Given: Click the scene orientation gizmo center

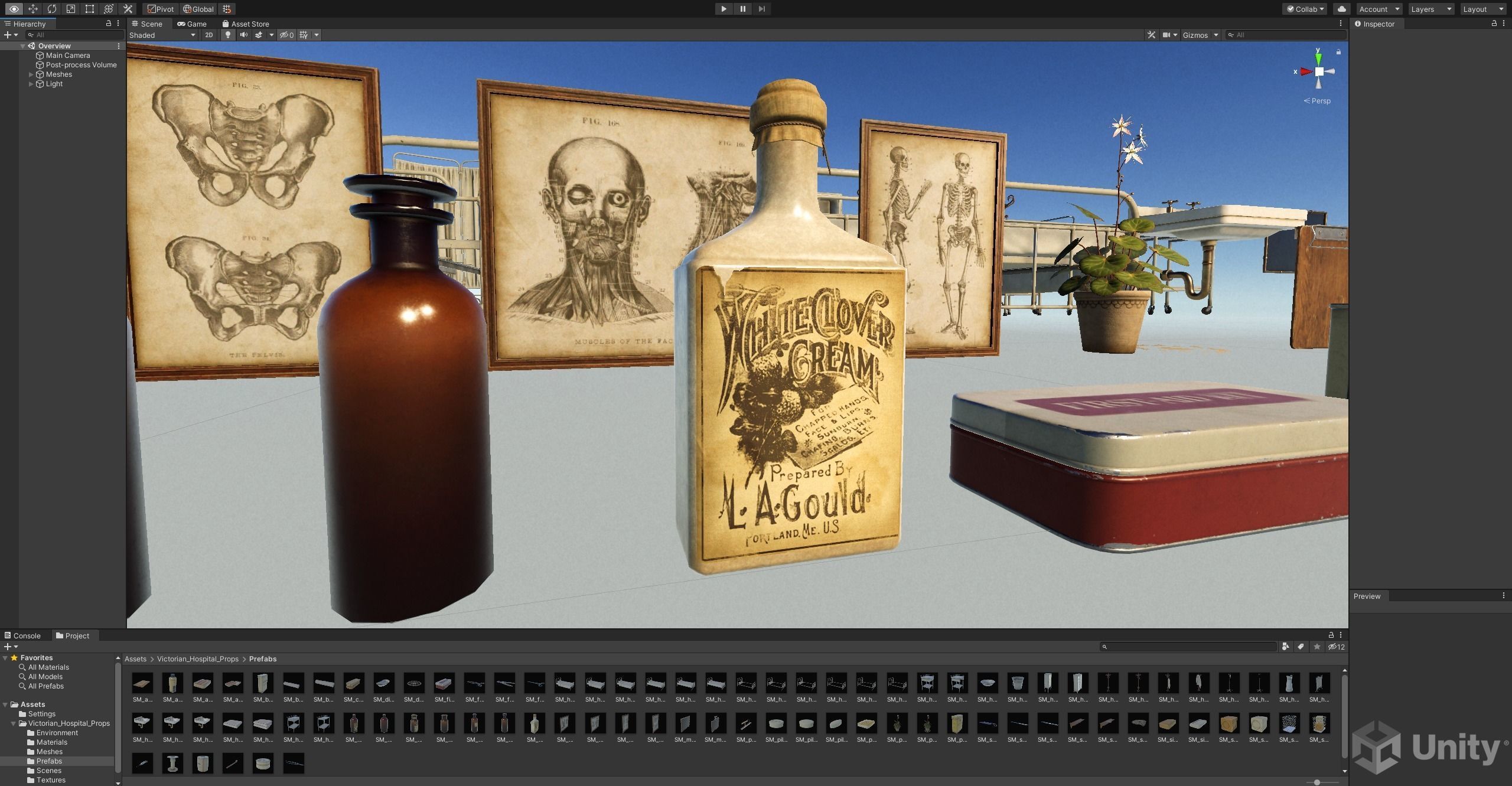Looking at the screenshot, I should [1319, 71].
